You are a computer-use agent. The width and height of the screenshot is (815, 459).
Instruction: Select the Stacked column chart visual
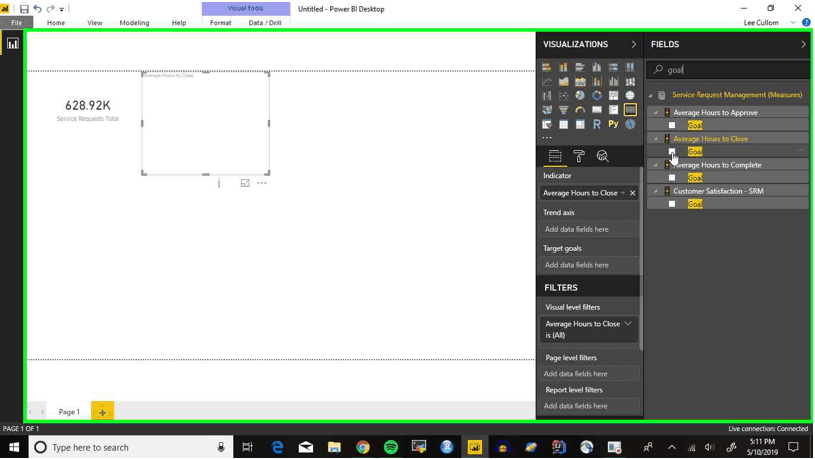pyautogui.click(x=563, y=67)
